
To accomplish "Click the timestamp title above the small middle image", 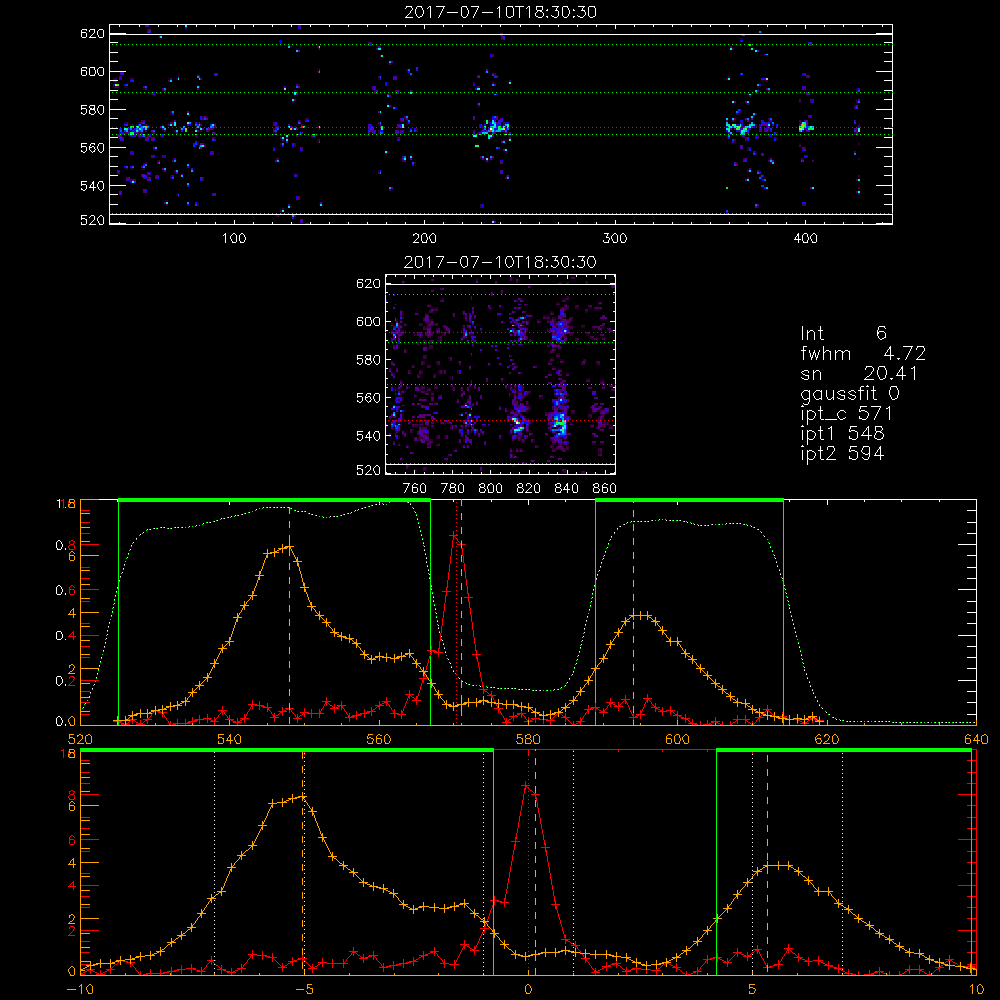I will tap(501, 262).
